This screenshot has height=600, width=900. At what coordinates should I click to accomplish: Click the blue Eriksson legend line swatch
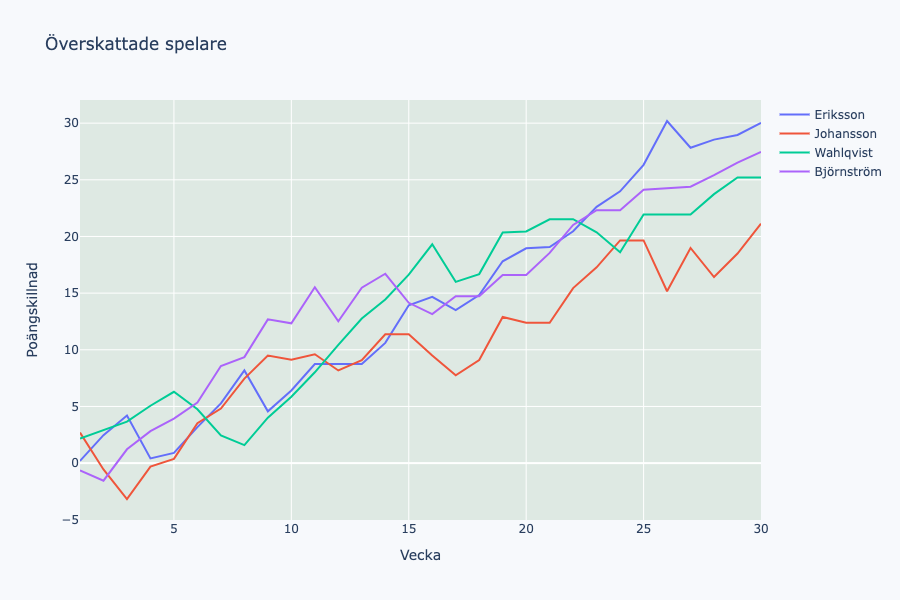(793, 115)
